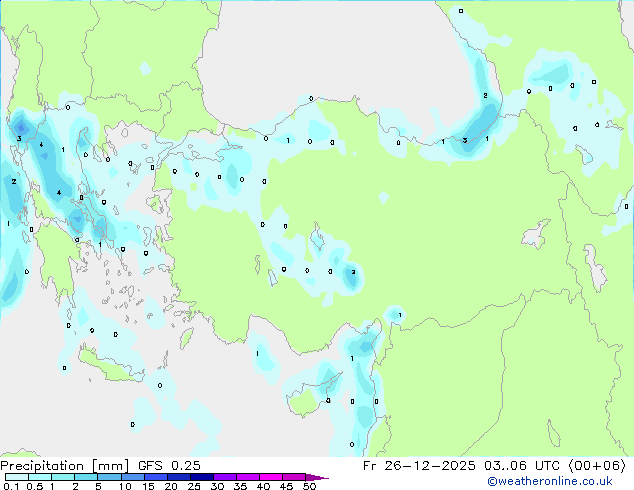Click the '25' legend scale label

(194, 486)
